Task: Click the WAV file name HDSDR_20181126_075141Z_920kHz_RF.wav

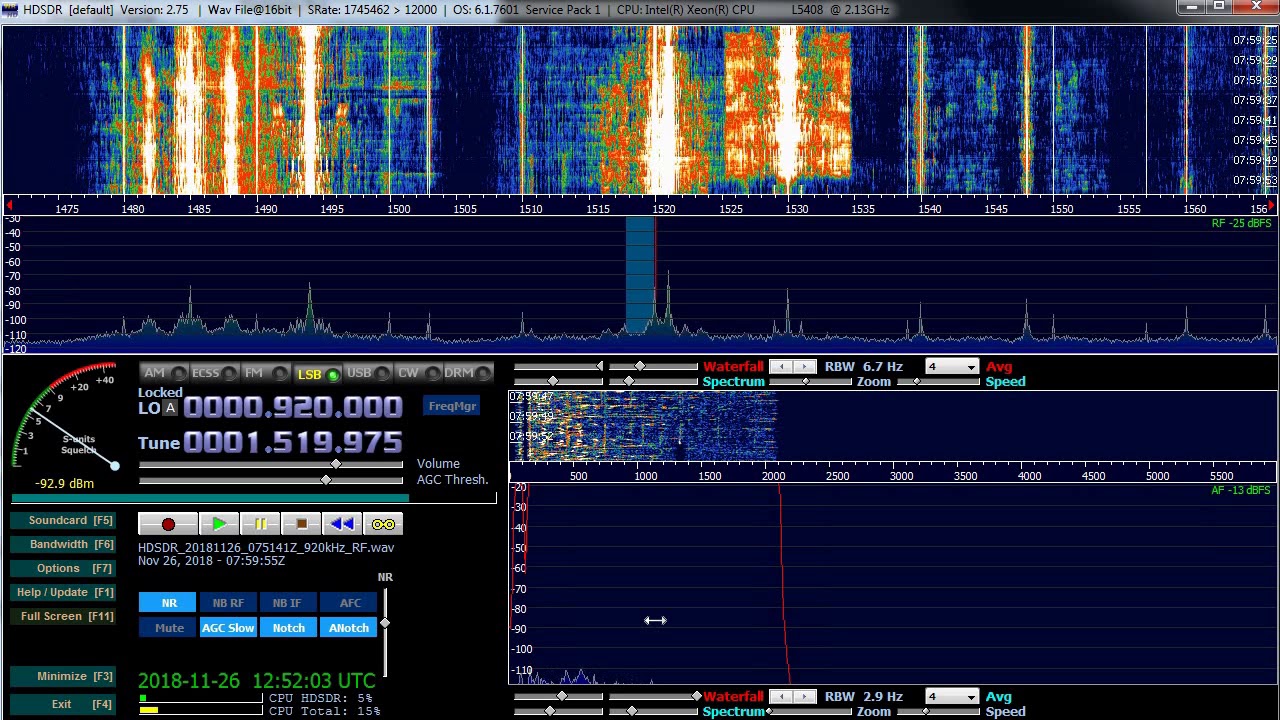Action: [x=266, y=548]
